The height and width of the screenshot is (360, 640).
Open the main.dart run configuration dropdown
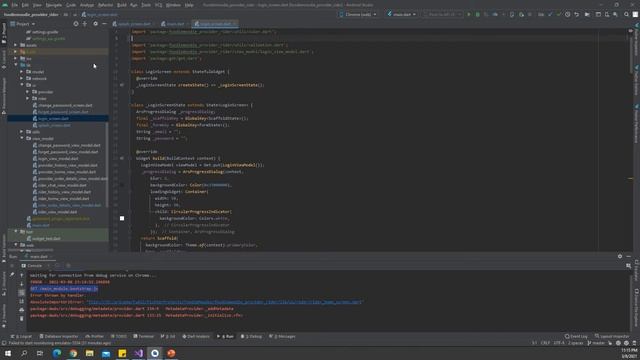pyautogui.click(x=402, y=14)
